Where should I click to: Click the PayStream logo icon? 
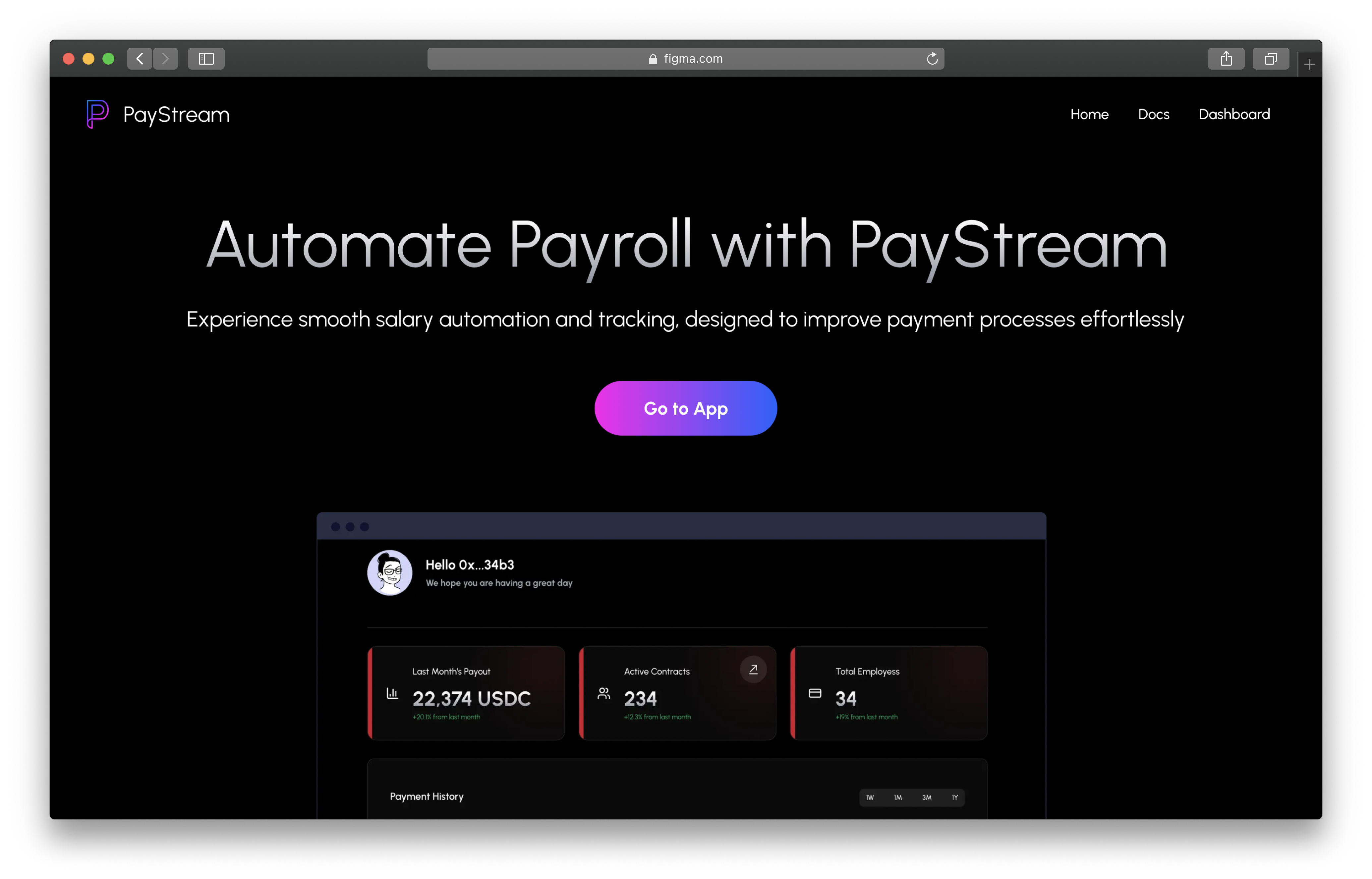tap(97, 114)
